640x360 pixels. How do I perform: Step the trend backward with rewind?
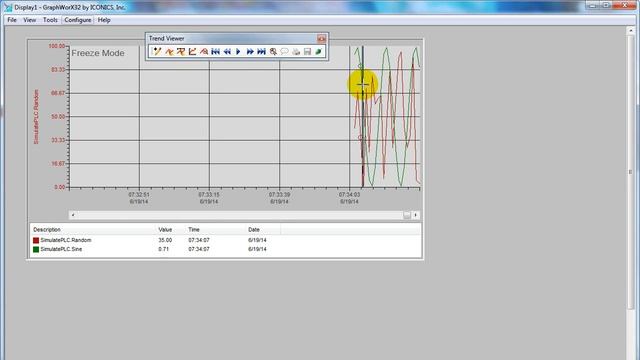pos(227,51)
